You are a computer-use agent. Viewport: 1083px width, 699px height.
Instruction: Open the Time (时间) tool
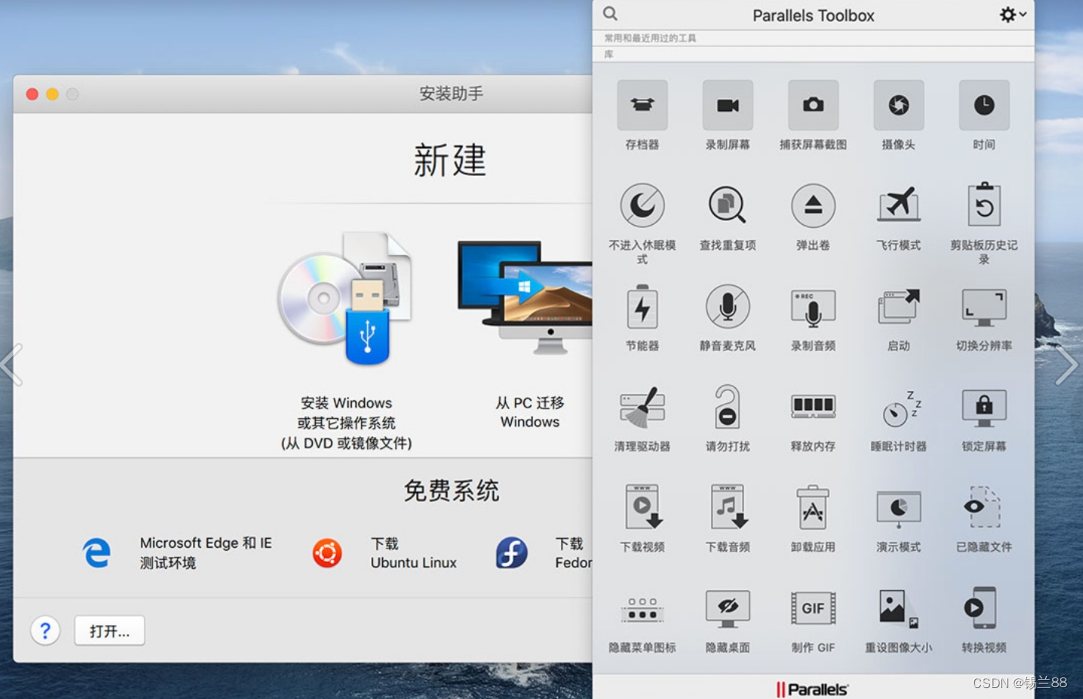[x=984, y=105]
